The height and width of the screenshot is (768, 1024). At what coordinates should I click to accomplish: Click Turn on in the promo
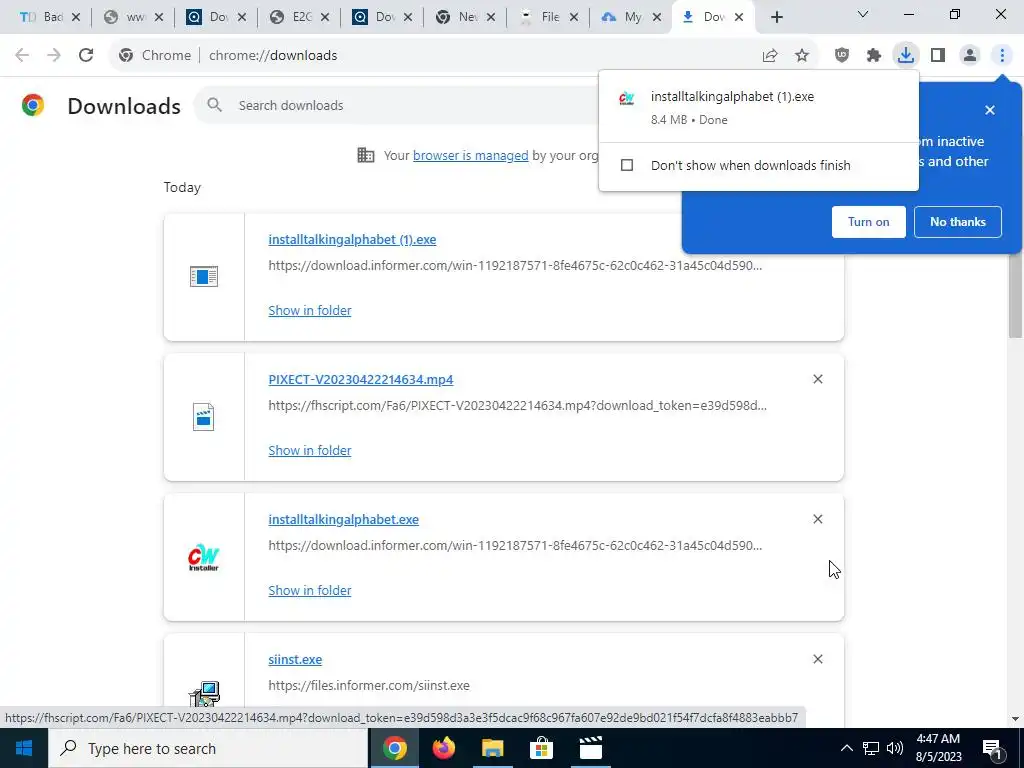[869, 222]
